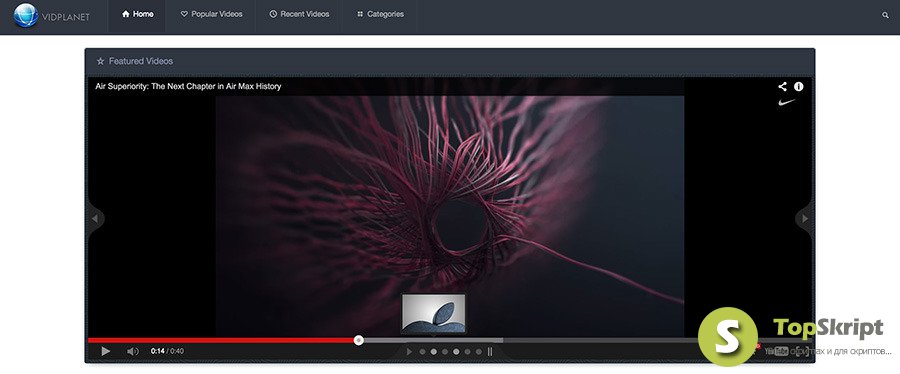
Task: Go to next featured video arrow
Action: [x=805, y=219]
